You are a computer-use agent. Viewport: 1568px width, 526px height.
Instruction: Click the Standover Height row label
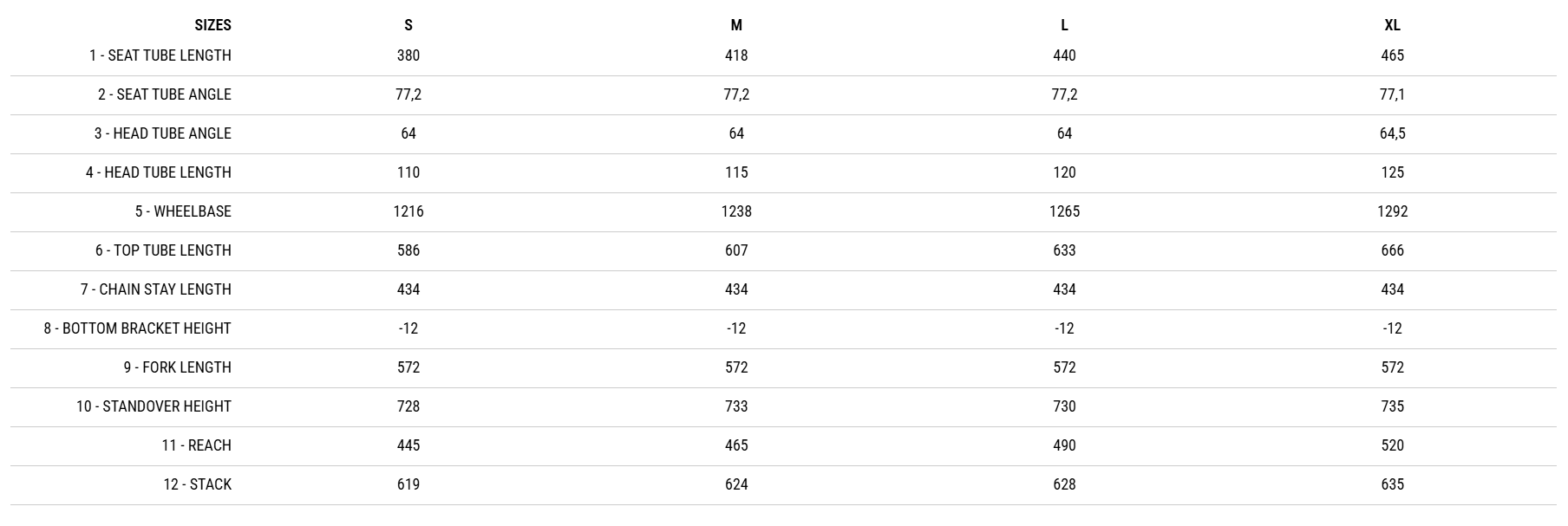pos(154,406)
